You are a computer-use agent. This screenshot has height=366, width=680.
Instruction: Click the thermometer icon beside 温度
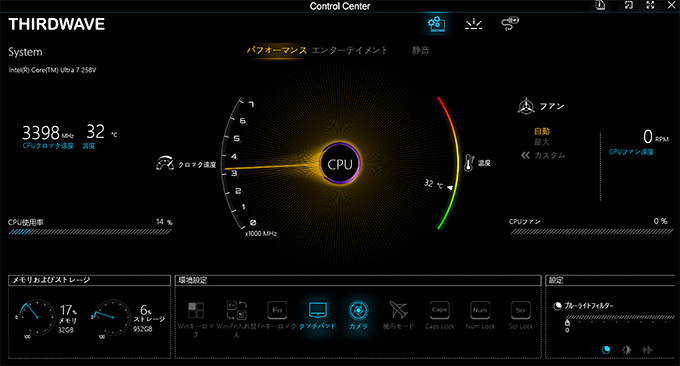(469, 163)
